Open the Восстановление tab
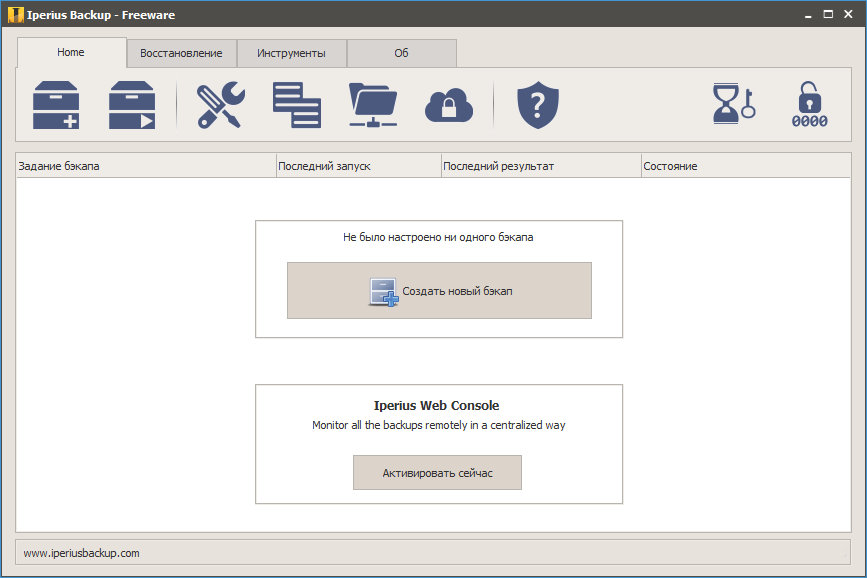Viewport: 867px width, 578px height. [181, 53]
